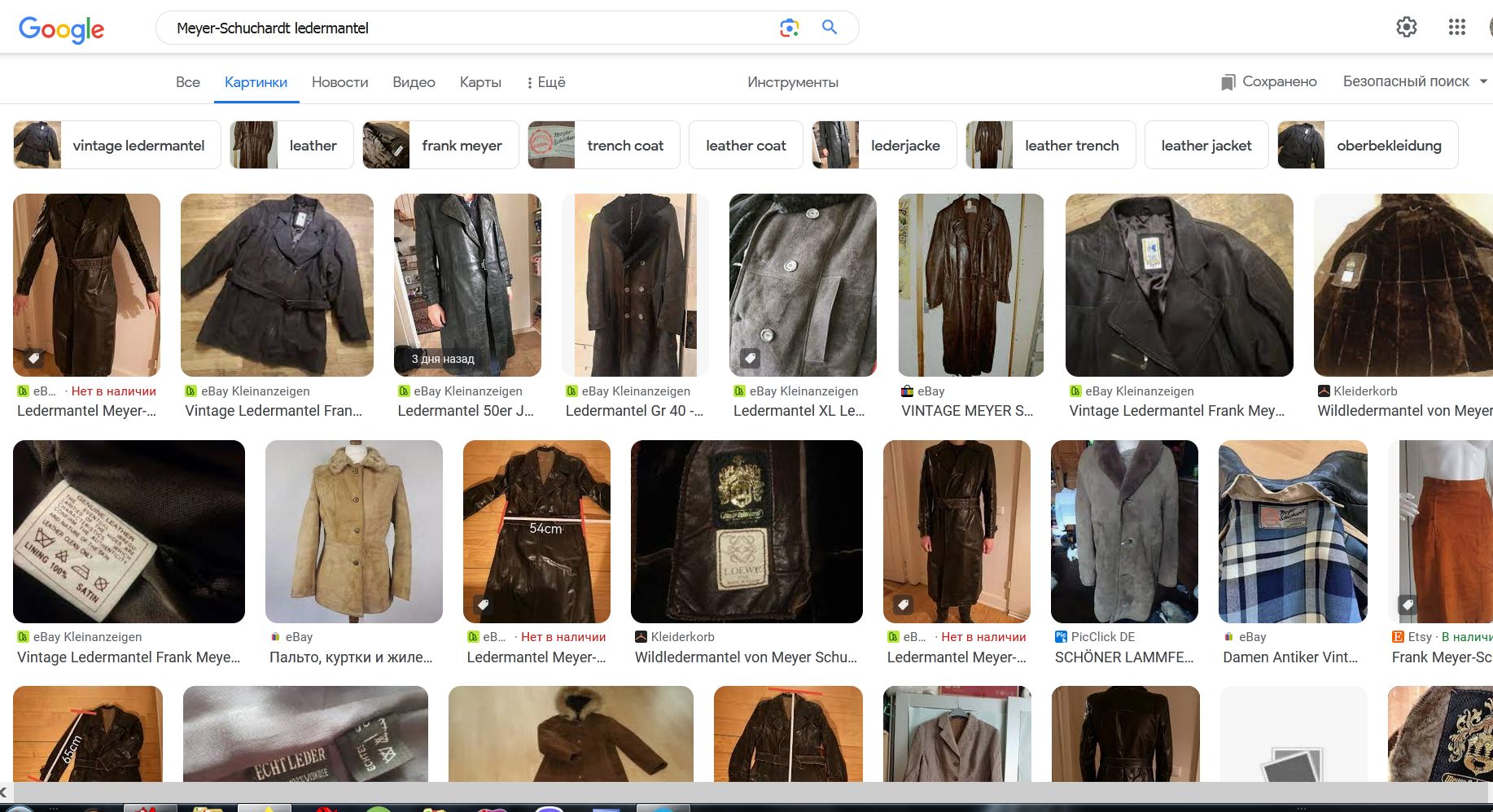Image resolution: width=1493 pixels, height=812 pixels.
Task: Open the Сохранено collection link
Action: pos(1269,81)
